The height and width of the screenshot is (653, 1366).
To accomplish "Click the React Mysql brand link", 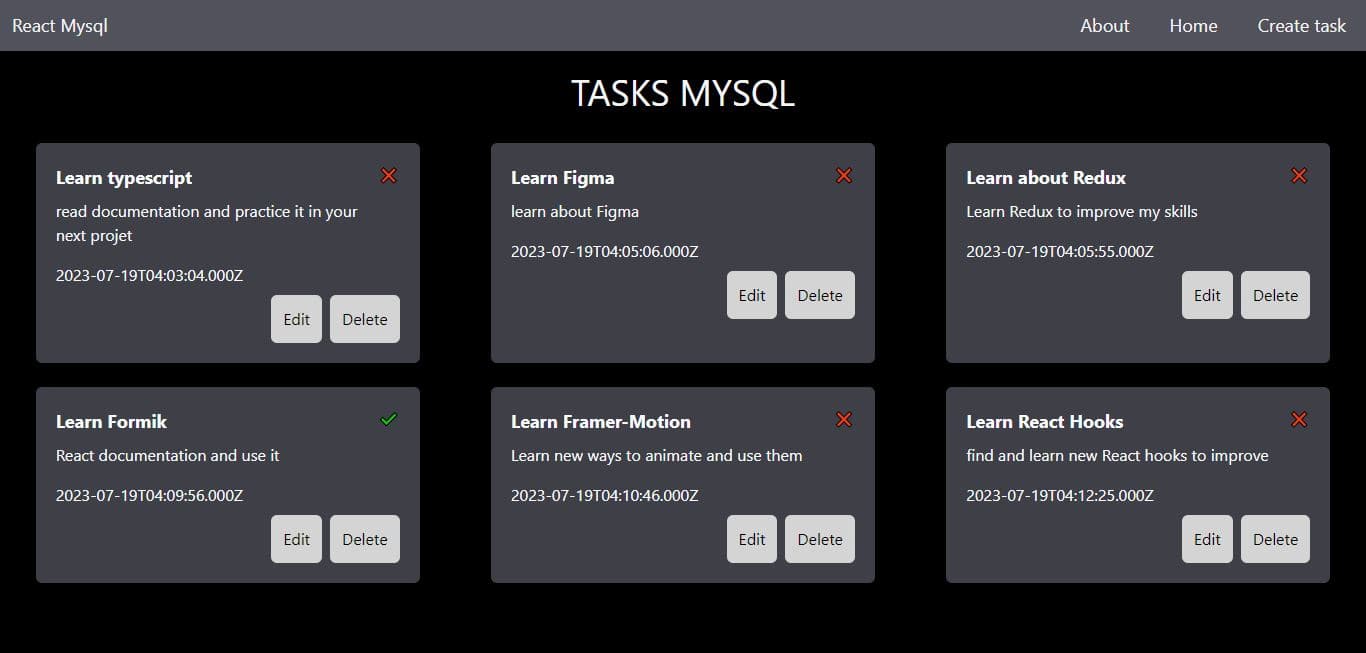I will pyautogui.click(x=60, y=26).
